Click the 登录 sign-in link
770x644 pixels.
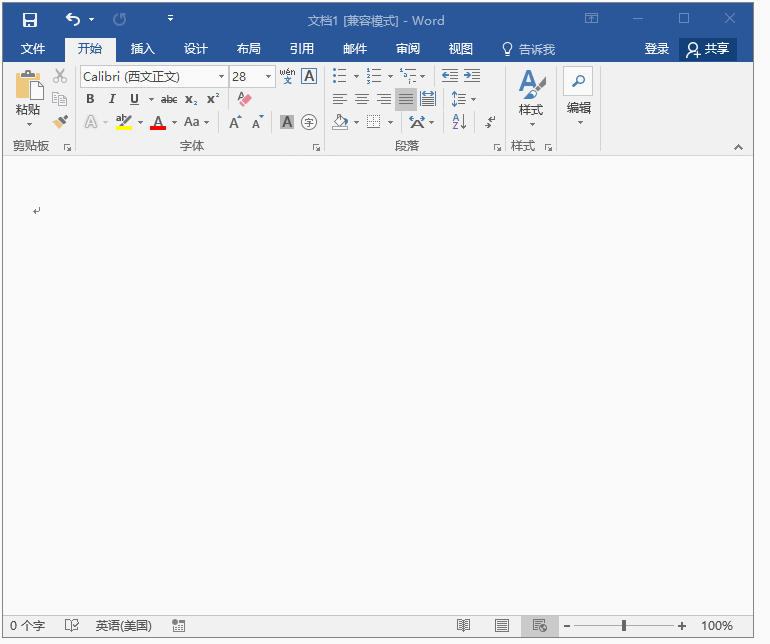coord(657,49)
